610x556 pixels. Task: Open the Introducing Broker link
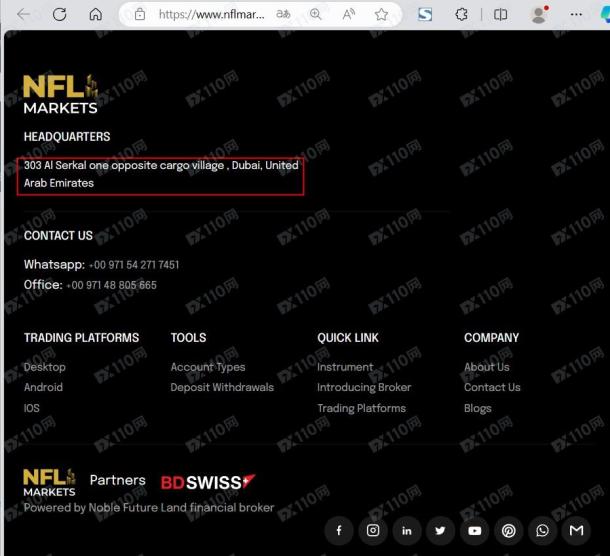364,387
